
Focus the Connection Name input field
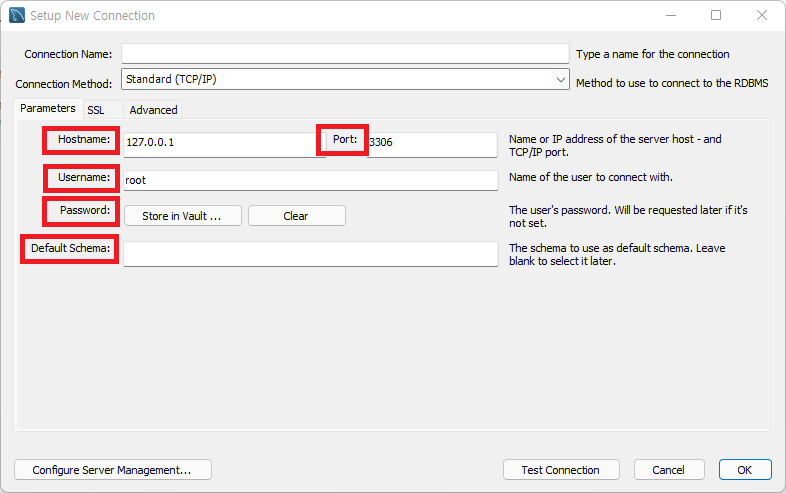[x=345, y=54]
